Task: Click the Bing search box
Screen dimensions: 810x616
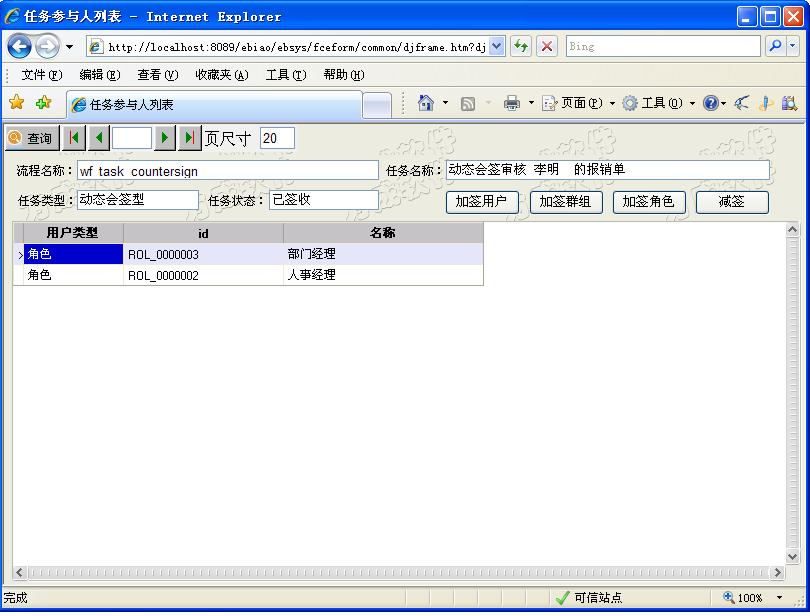Action: (x=663, y=47)
